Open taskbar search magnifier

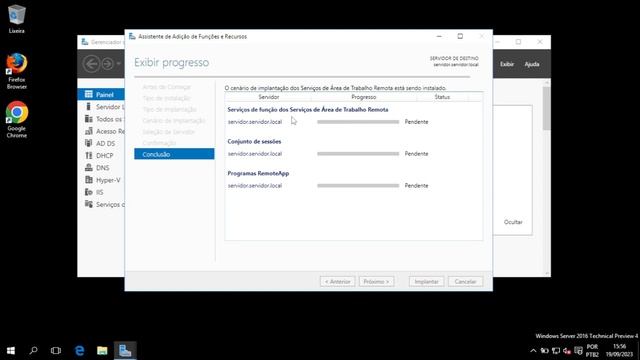pyautogui.click(x=33, y=350)
